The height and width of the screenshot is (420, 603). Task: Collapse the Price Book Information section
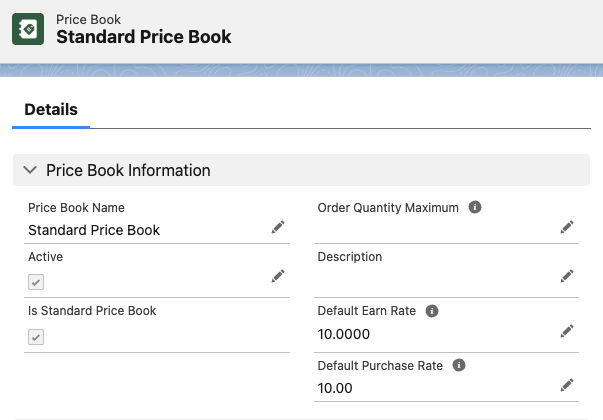click(29, 170)
